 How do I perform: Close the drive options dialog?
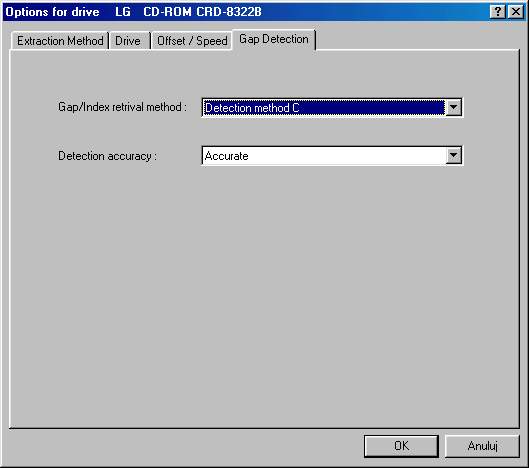coord(516,12)
